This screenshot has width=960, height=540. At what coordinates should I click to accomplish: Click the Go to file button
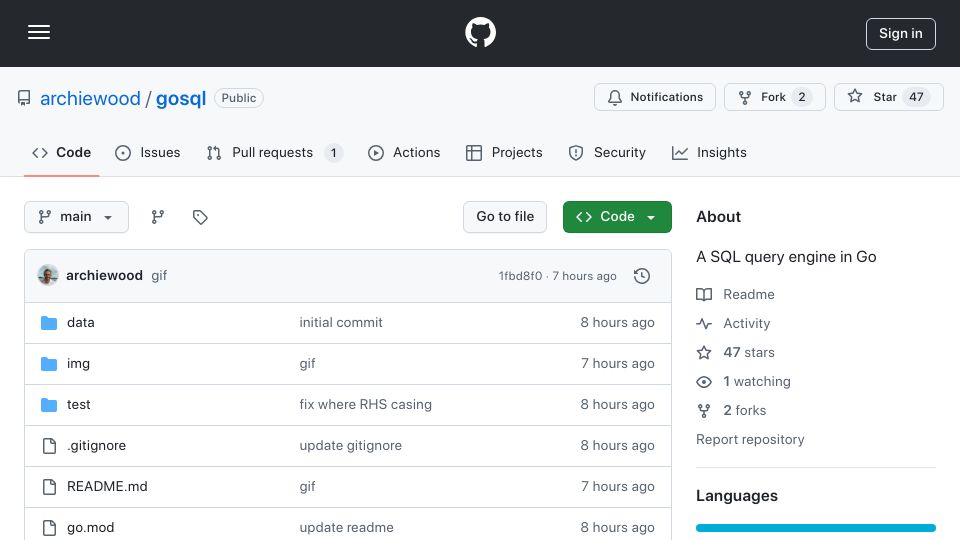click(505, 217)
